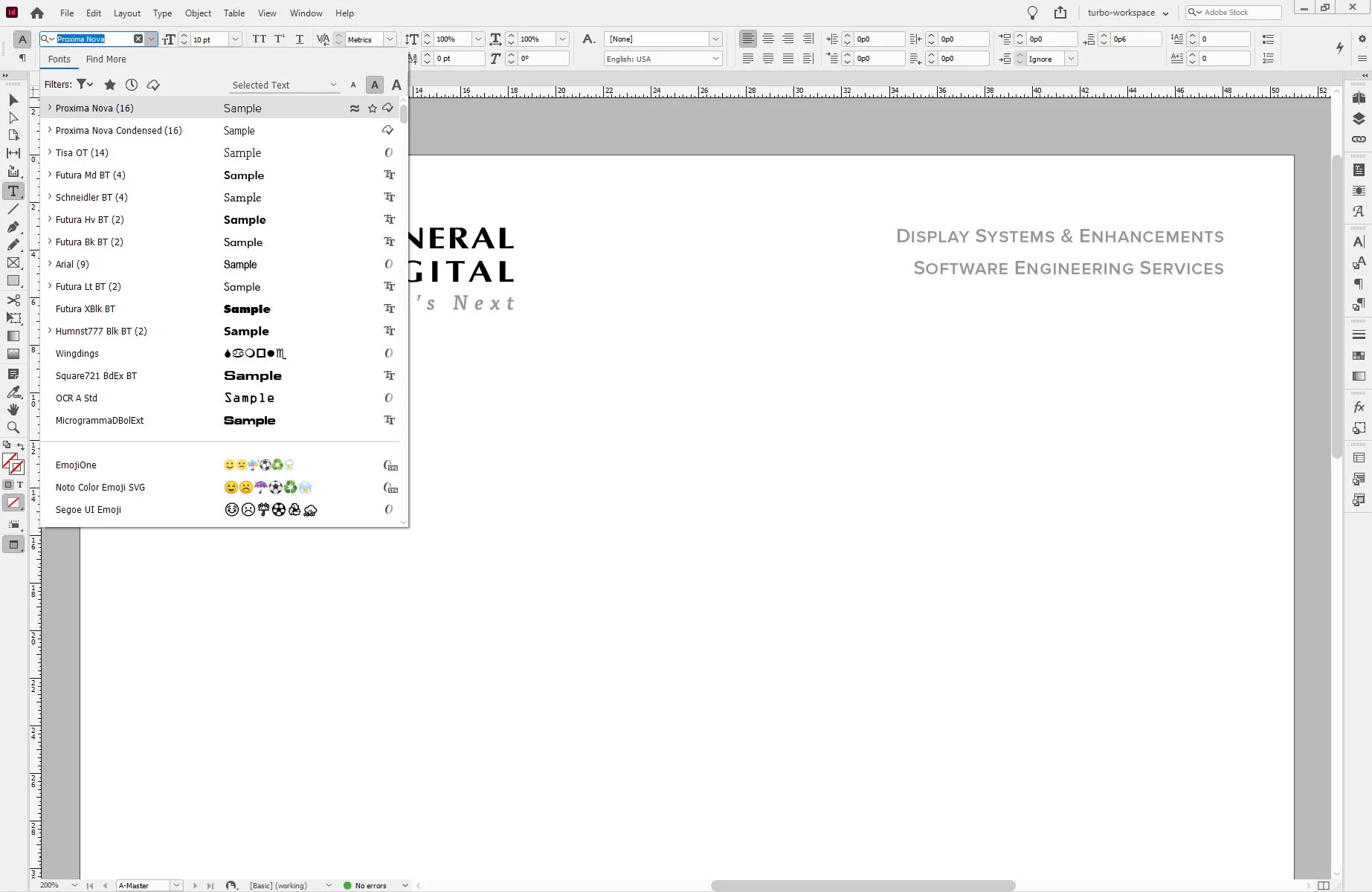Image resolution: width=1372 pixels, height=892 pixels.
Task: Select the Zoom tool
Action: pyautogui.click(x=13, y=427)
